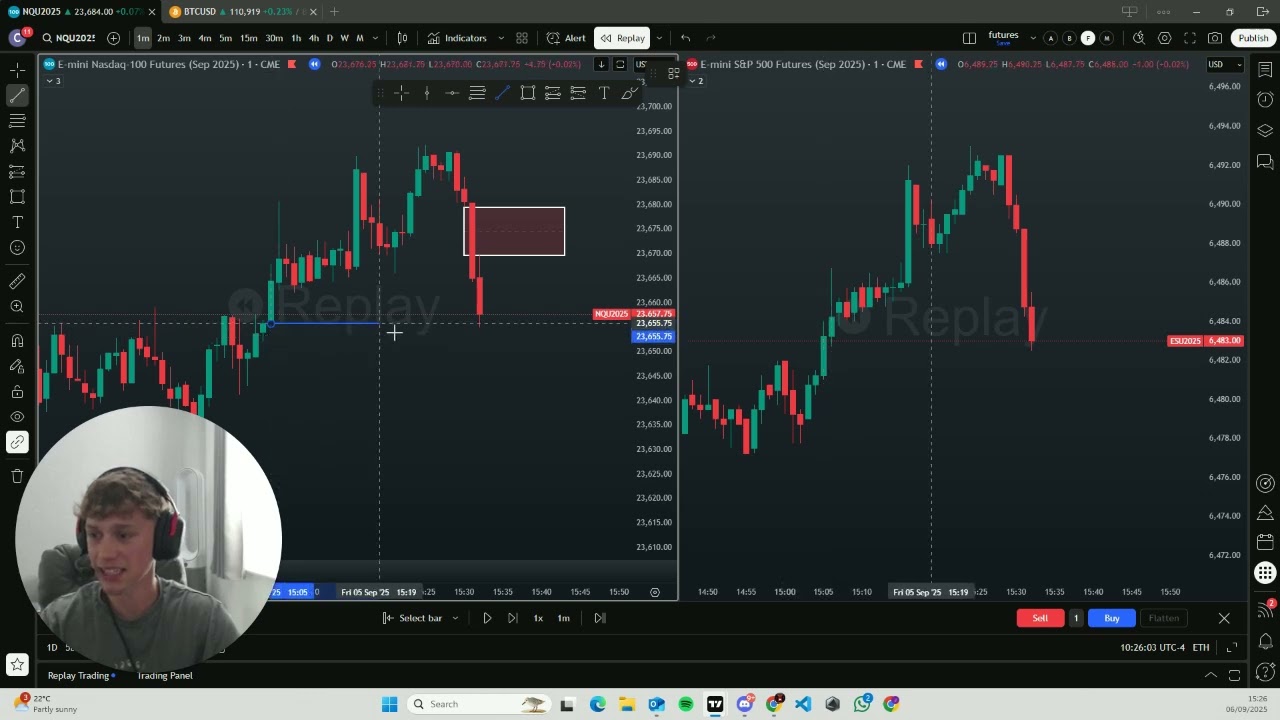Open the favorites star at bottom left
Viewport: 1280px width, 720px height.
click(x=17, y=663)
